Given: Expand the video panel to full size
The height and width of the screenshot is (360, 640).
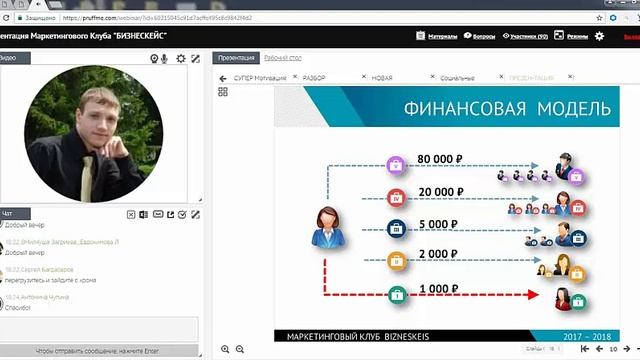Looking at the screenshot, I should [196, 58].
